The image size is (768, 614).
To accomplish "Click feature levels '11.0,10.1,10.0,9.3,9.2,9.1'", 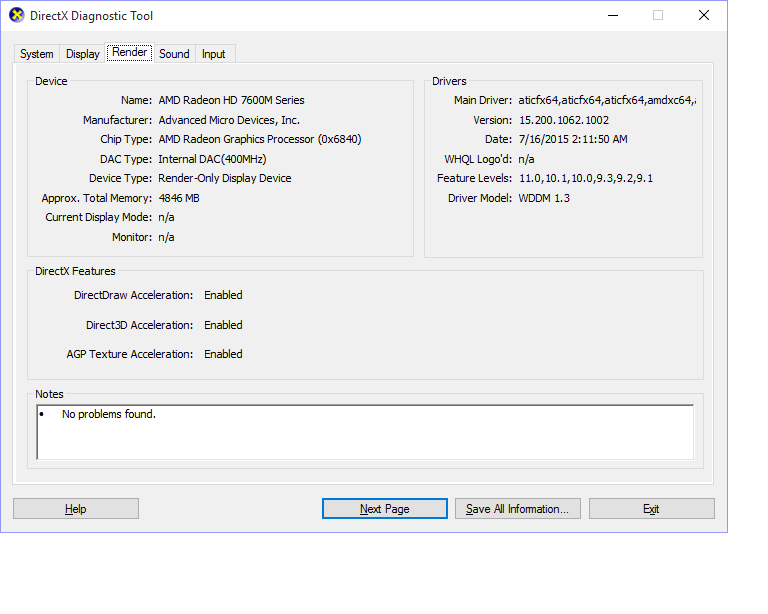I will click(586, 178).
